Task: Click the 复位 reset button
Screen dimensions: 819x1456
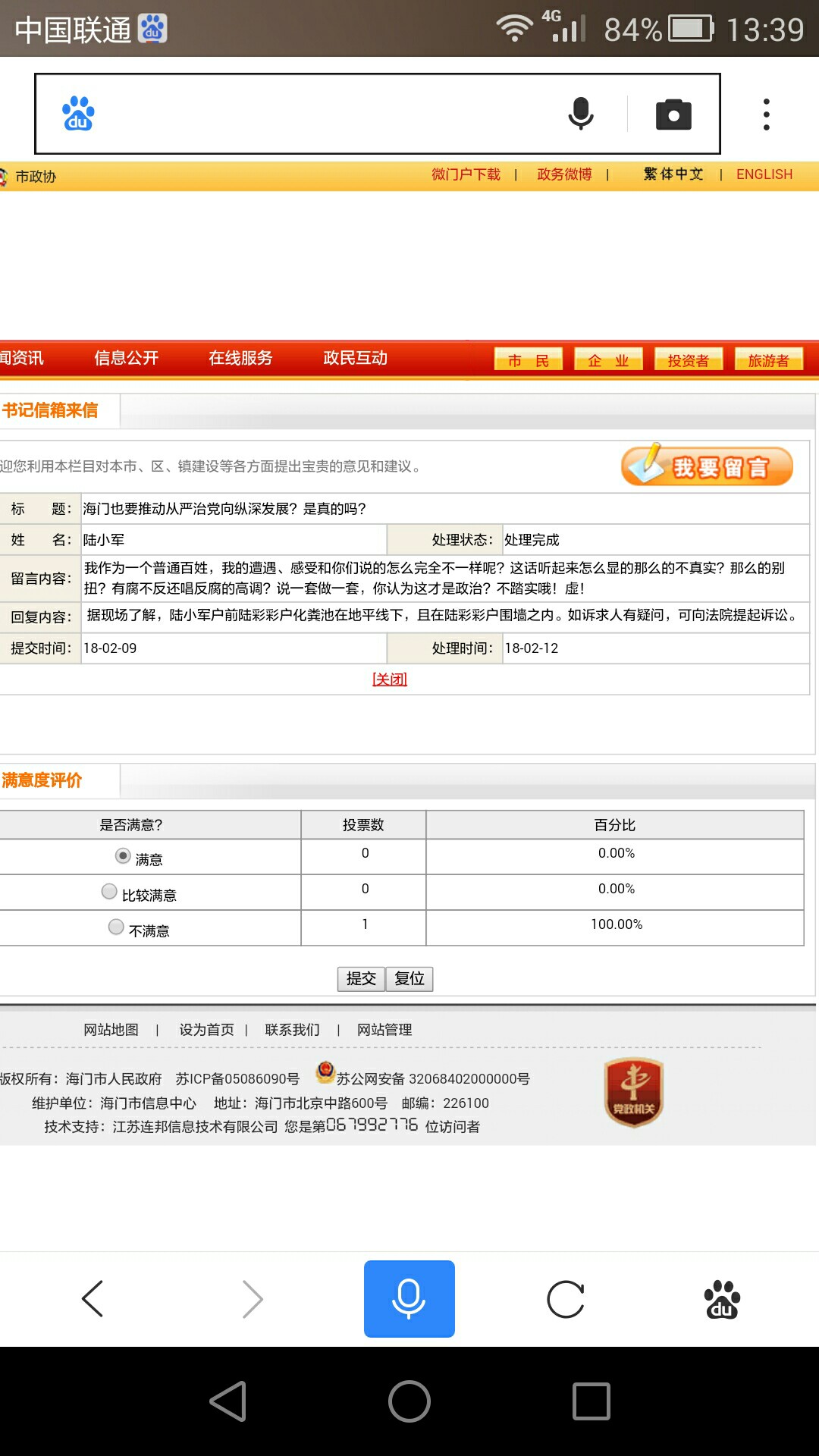Action: 409,979
